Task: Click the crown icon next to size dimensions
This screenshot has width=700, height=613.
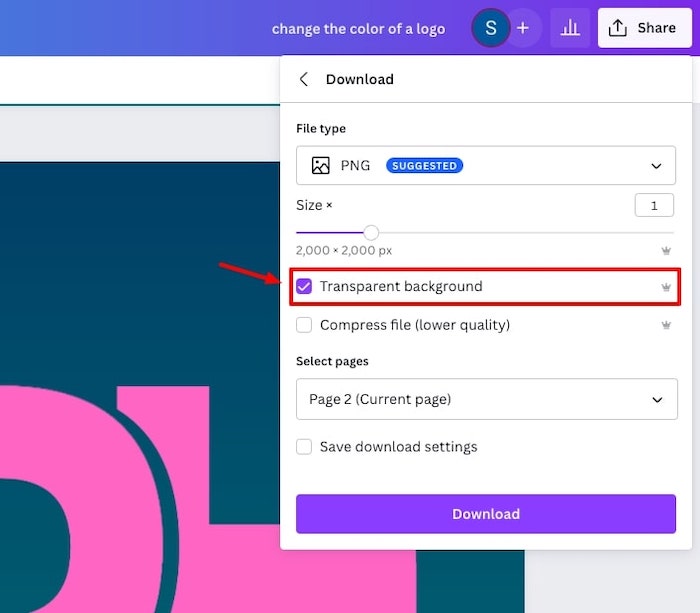Action: coord(666,250)
